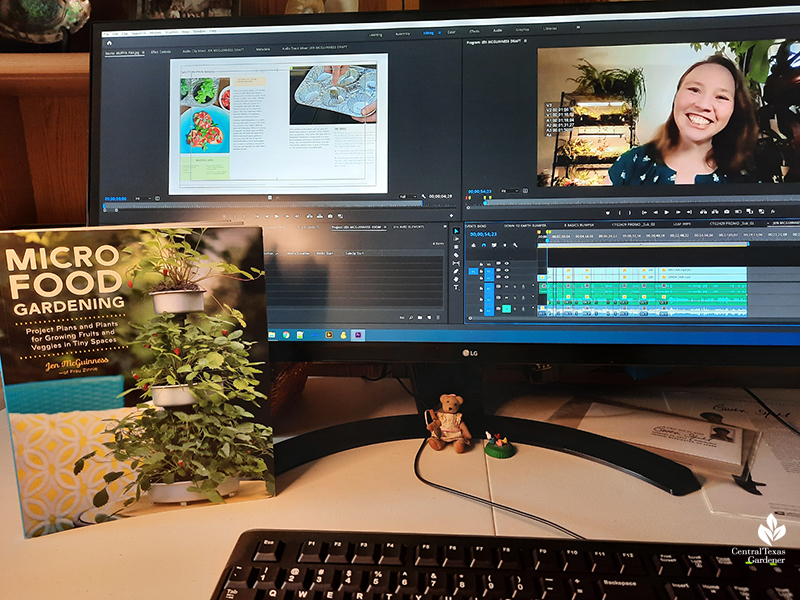Click the Program monitor playhead on scrub bar
The image size is (800, 600).
tap(485, 203)
